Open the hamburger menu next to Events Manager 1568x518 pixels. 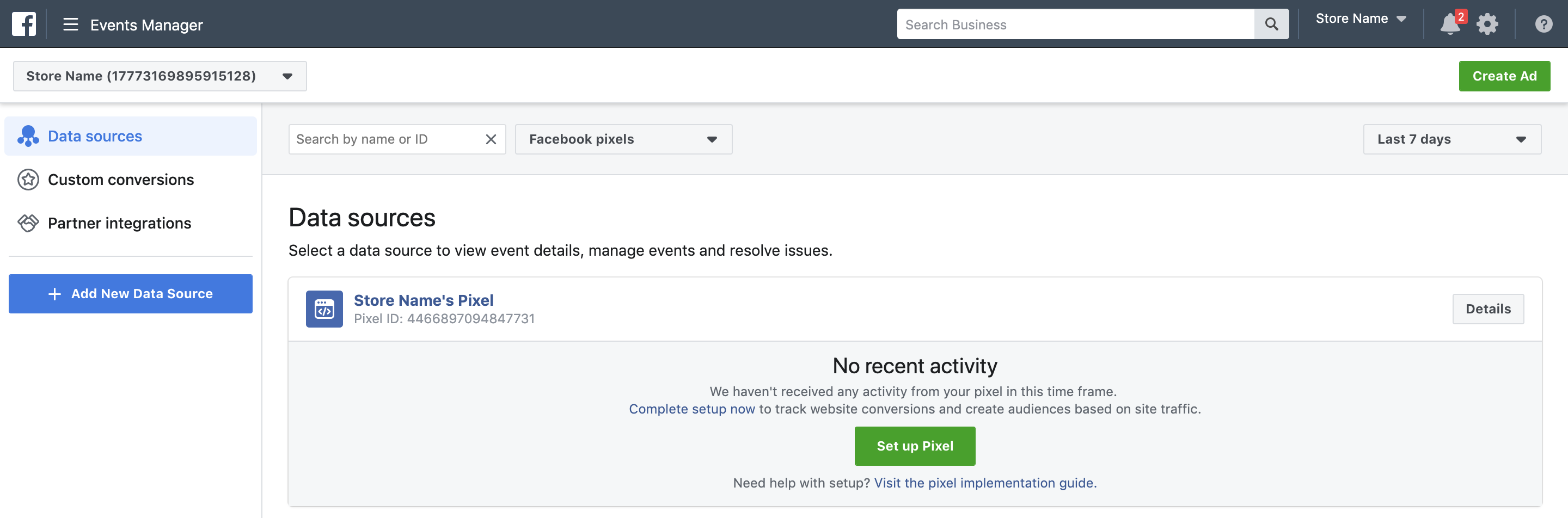click(x=71, y=24)
